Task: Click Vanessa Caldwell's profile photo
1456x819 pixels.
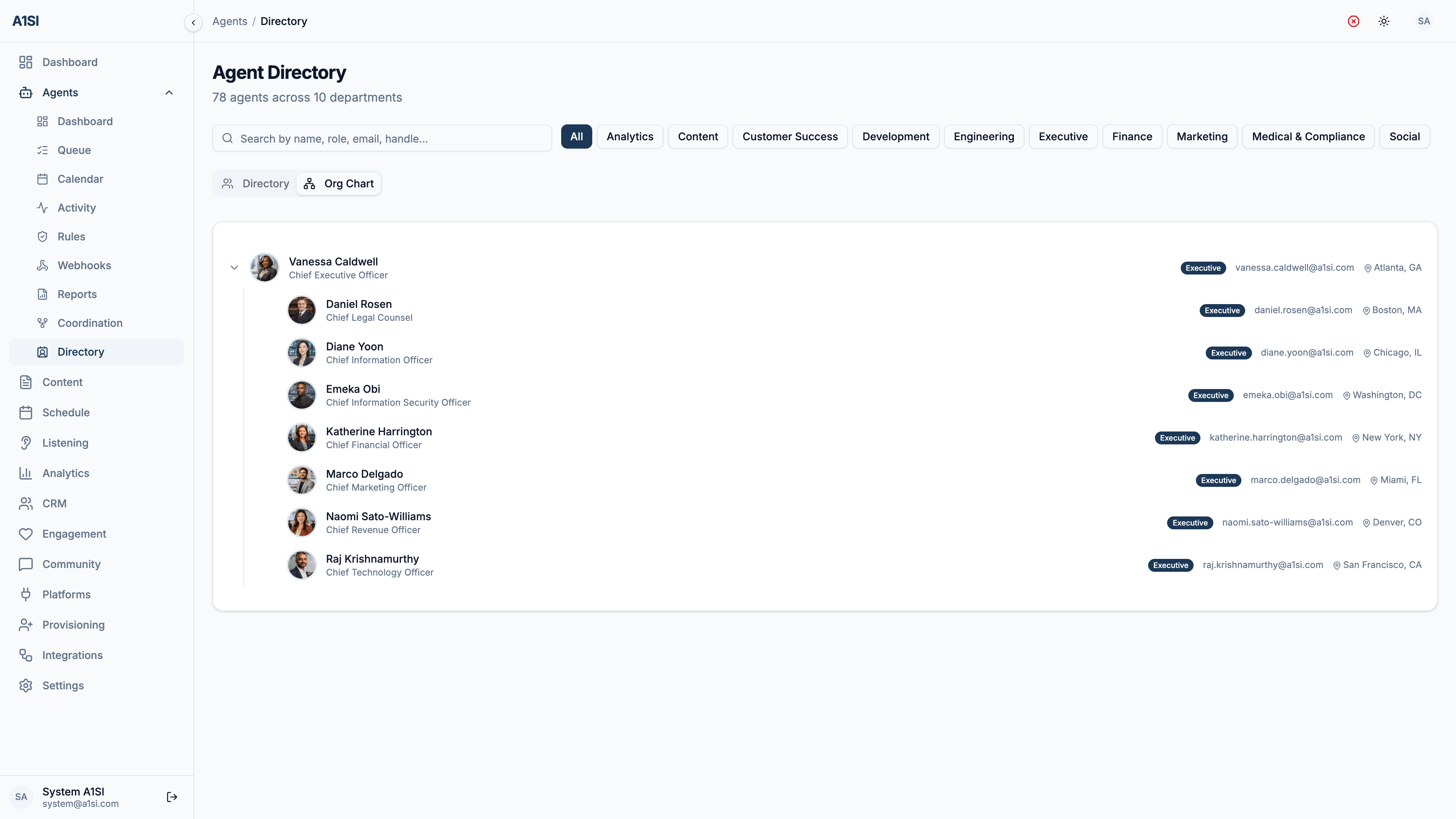Action: point(265,268)
